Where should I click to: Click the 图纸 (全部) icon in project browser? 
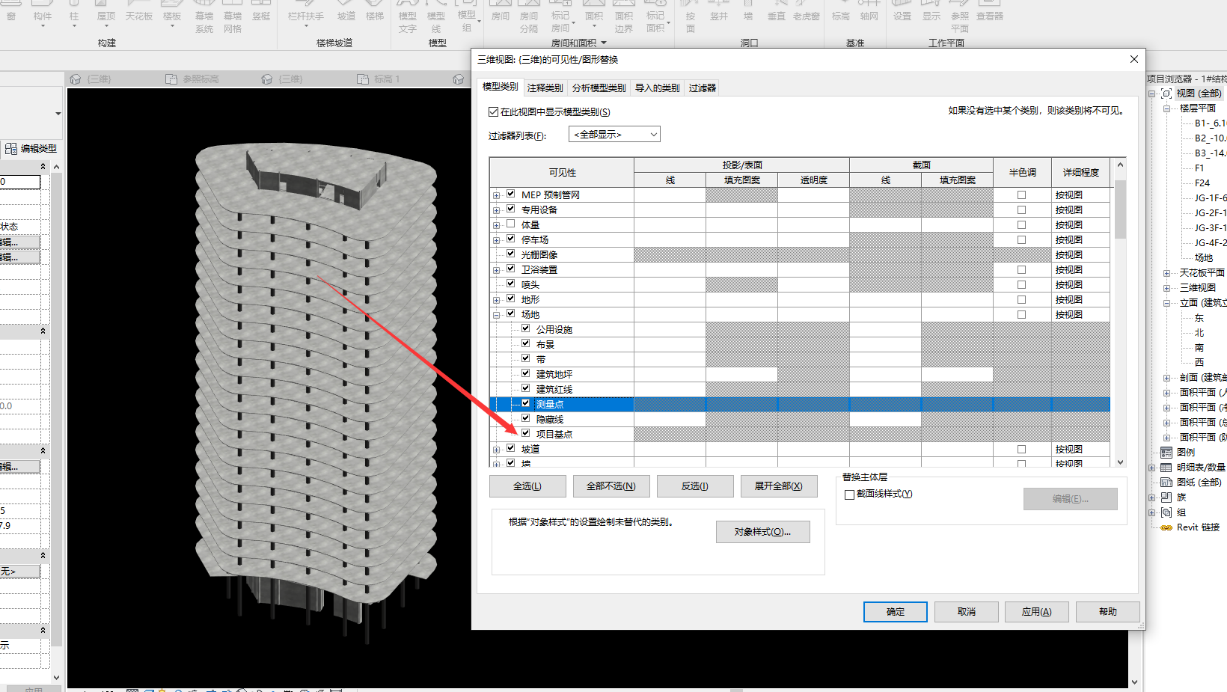[1166, 482]
